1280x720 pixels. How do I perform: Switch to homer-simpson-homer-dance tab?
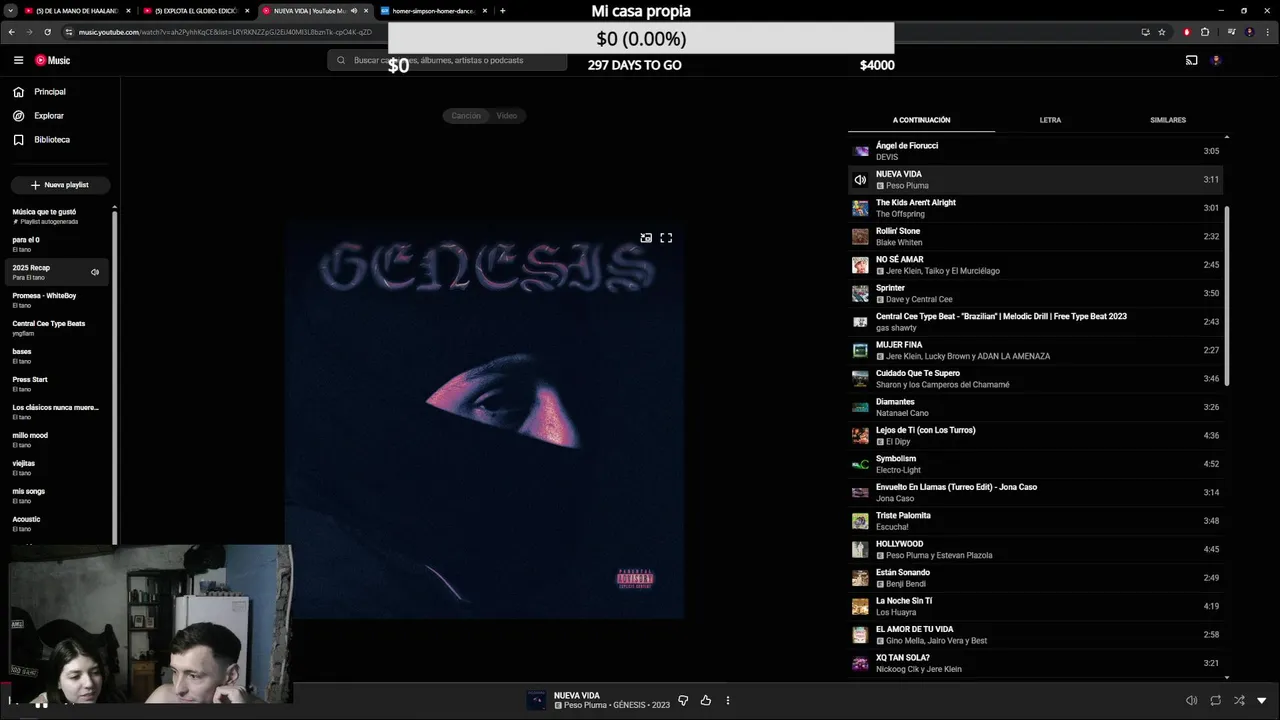[434, 11]
